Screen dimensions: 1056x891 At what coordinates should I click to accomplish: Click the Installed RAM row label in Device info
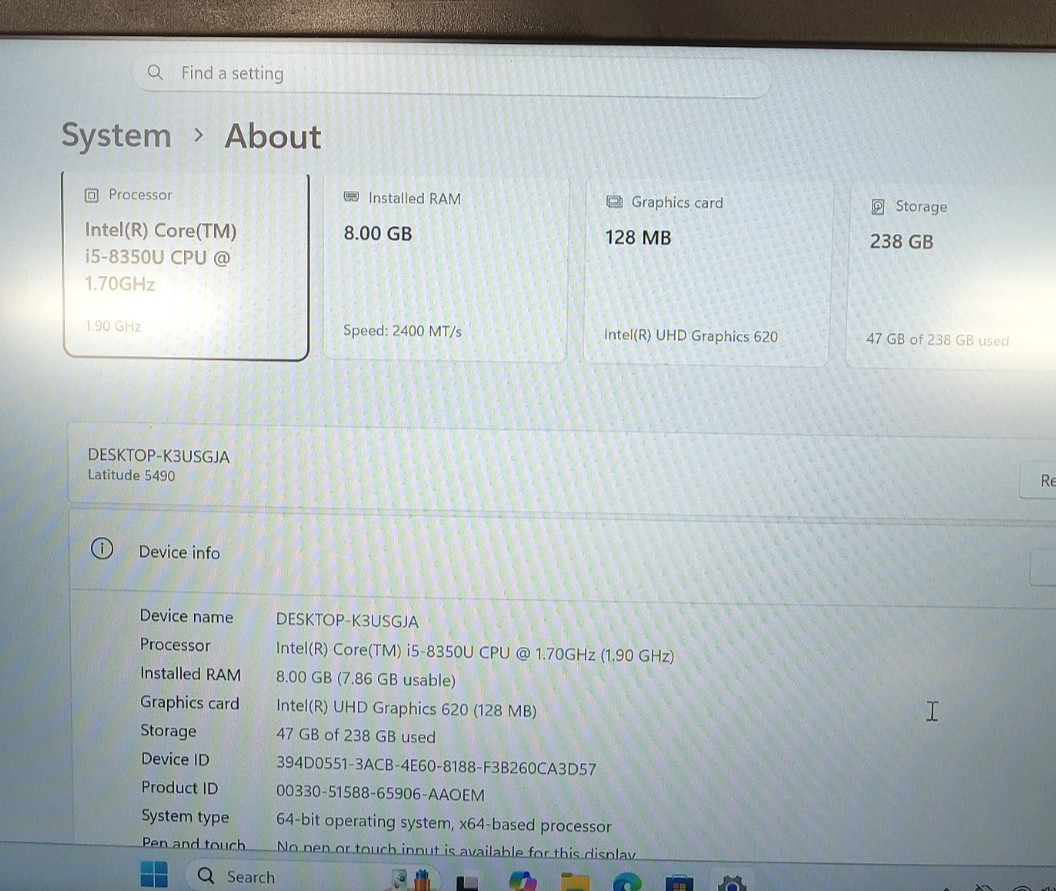[191, 673]
